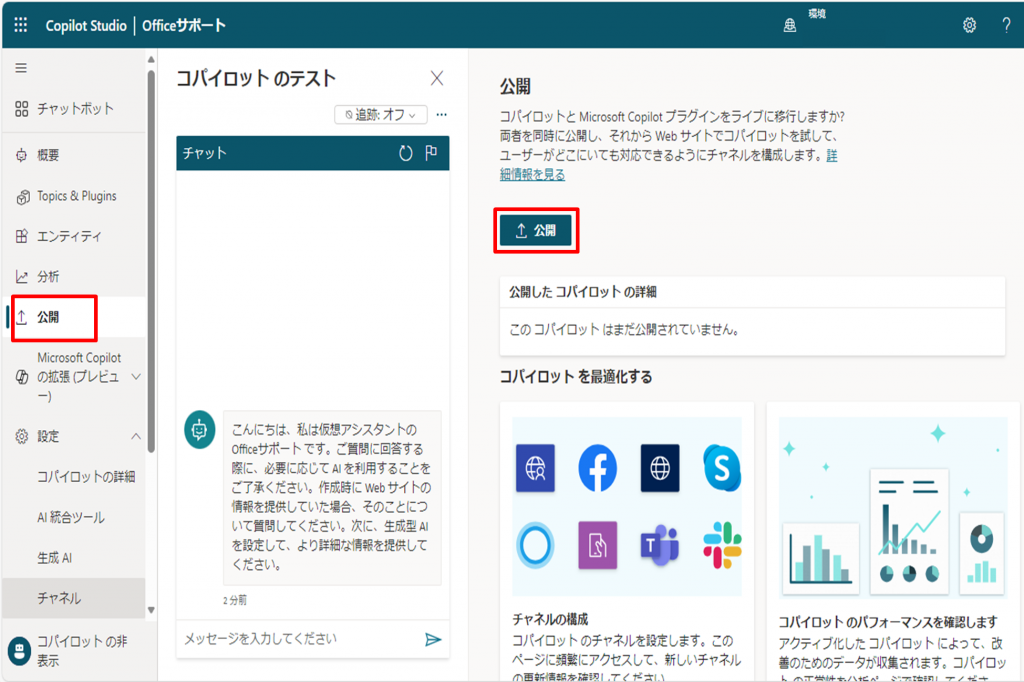Click the コパイロットのパフォーマンスを確認します heading
This screenshot has height=682, width=1024.
coord(888,622)
